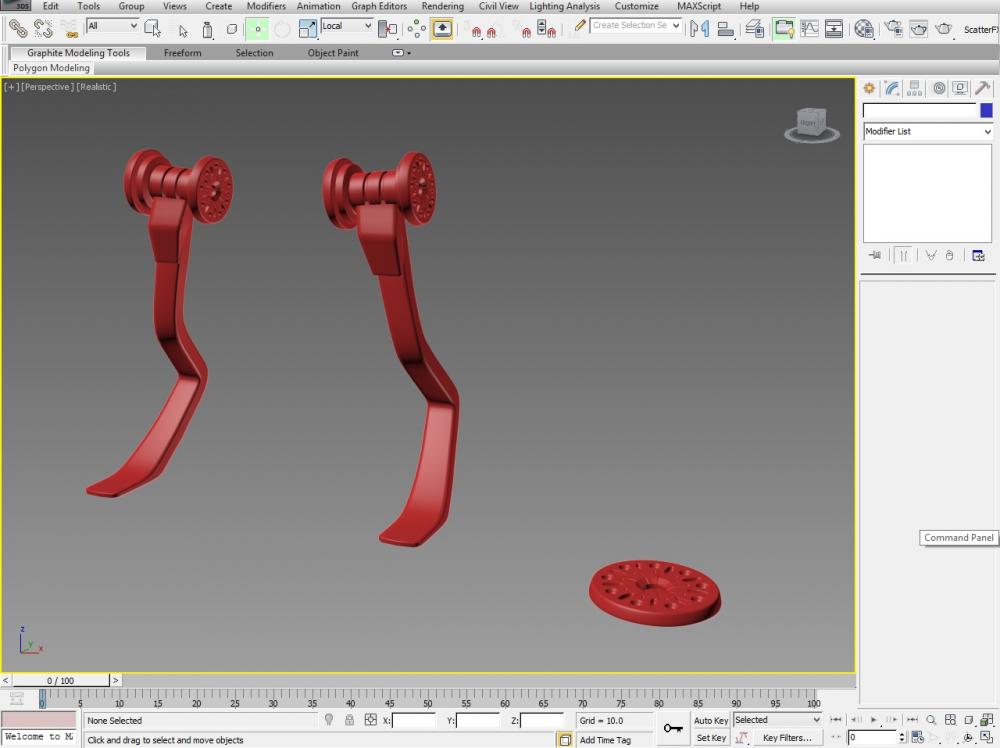
Task: Open Render Setup teapot icon
Action: (893, 29)
